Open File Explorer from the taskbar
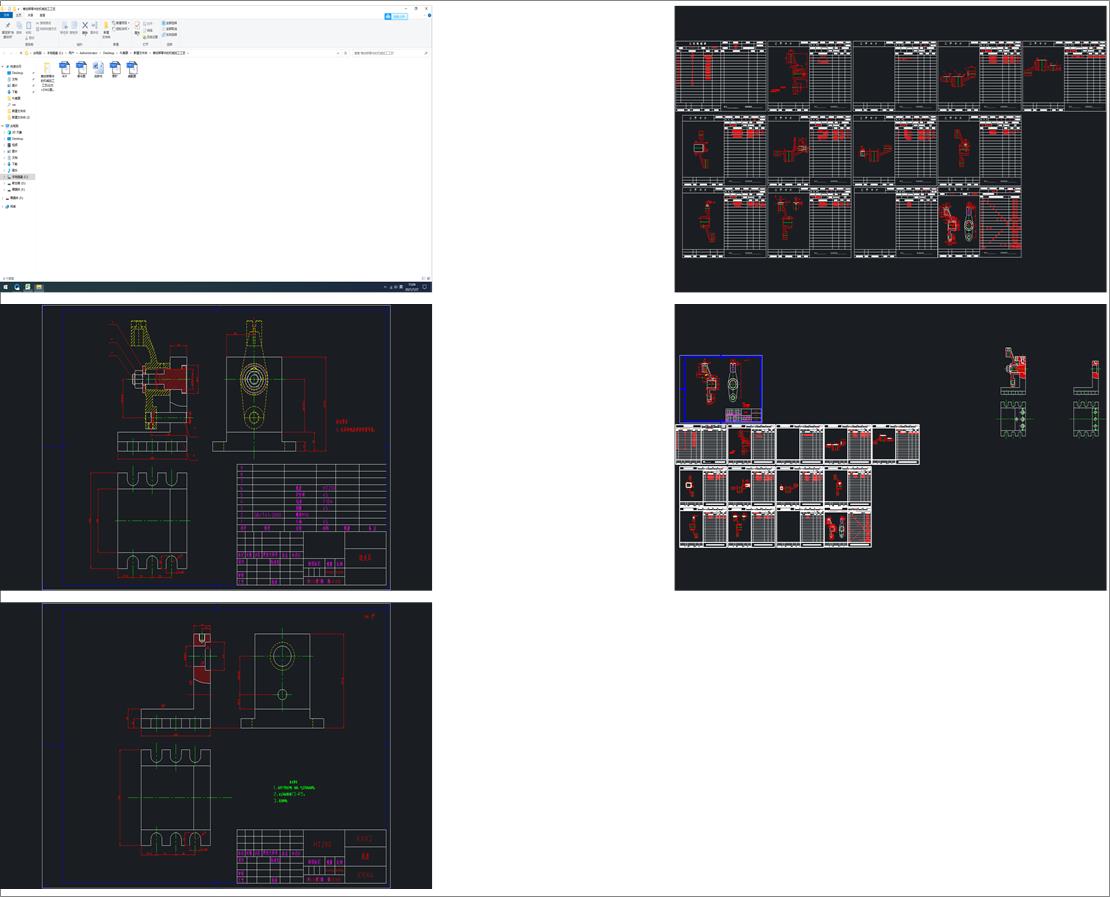The width and height of the screenshot is (1110, 897). pos(38,287)
